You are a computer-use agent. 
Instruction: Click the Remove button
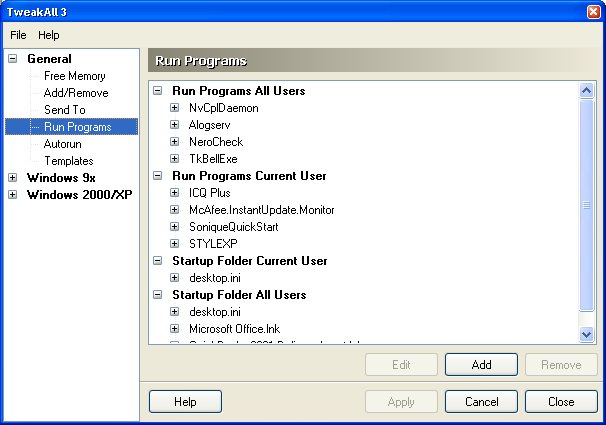[x=561, y=364]
